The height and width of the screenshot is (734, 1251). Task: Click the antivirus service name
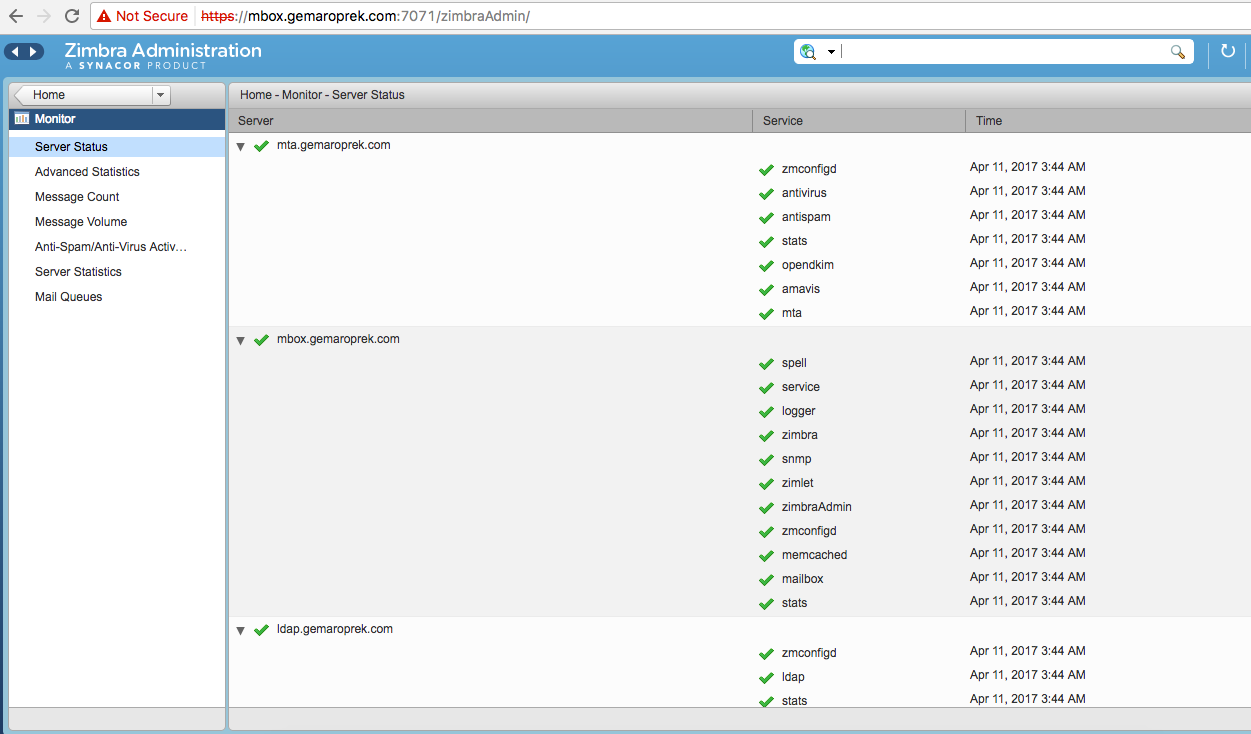pyautogui.click(x=804, y=193)
